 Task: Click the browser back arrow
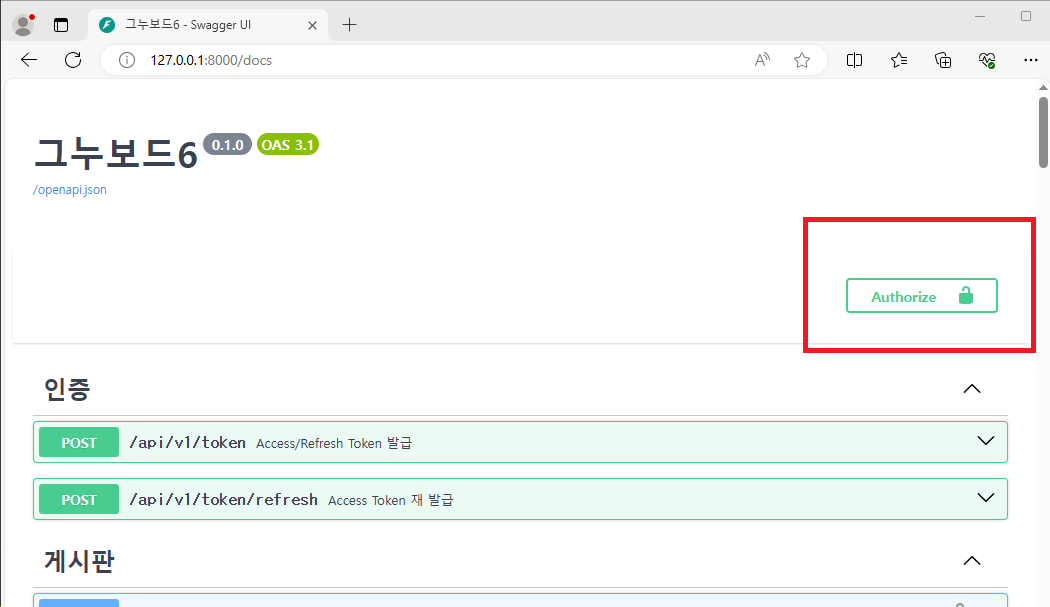click(29, 60)
